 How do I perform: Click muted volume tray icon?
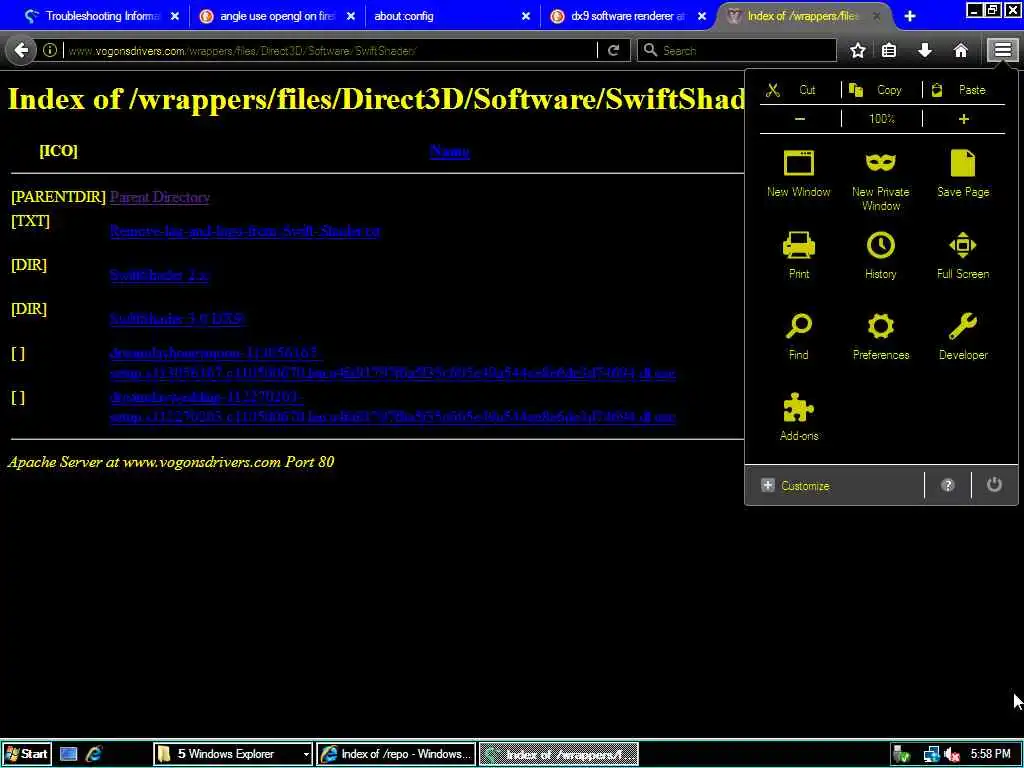pyautogui.click(x=952, y=754)
